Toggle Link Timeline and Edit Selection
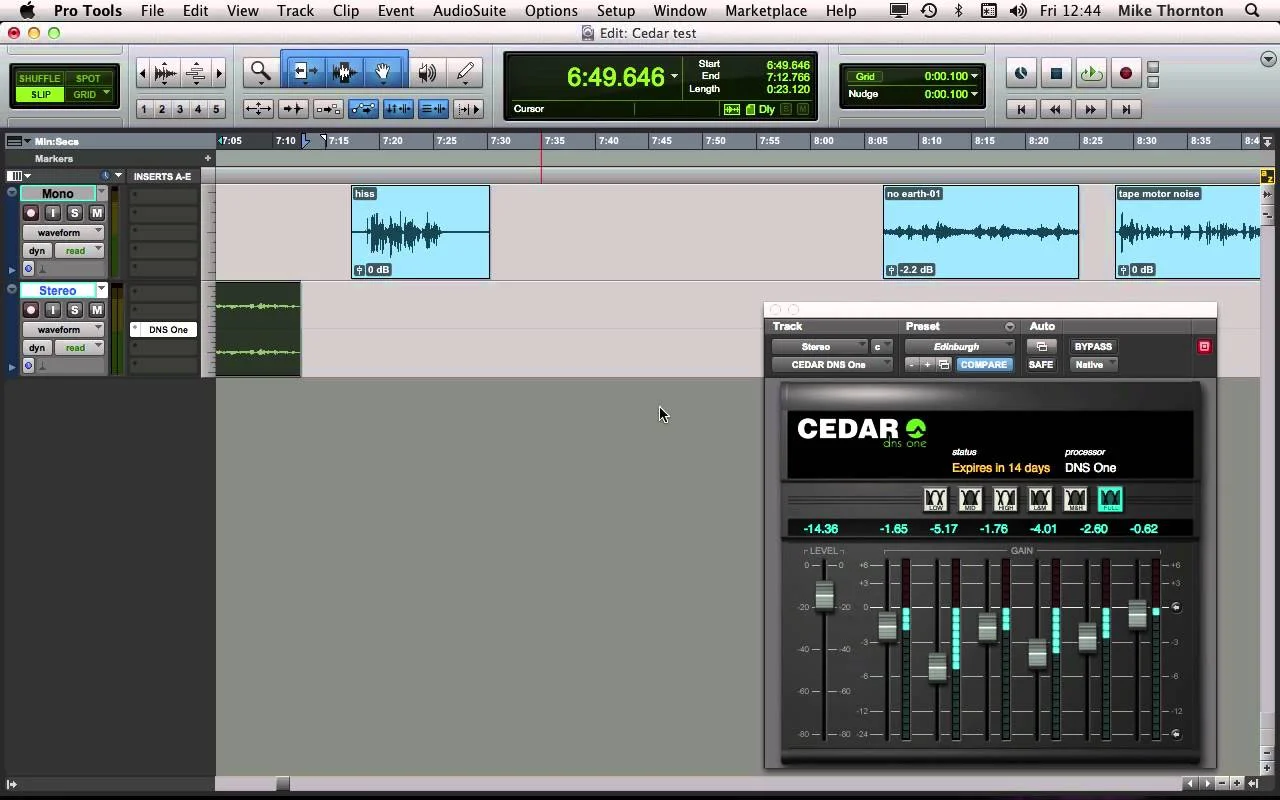This screenshot has width=1280, height=800. click(398, 109)
